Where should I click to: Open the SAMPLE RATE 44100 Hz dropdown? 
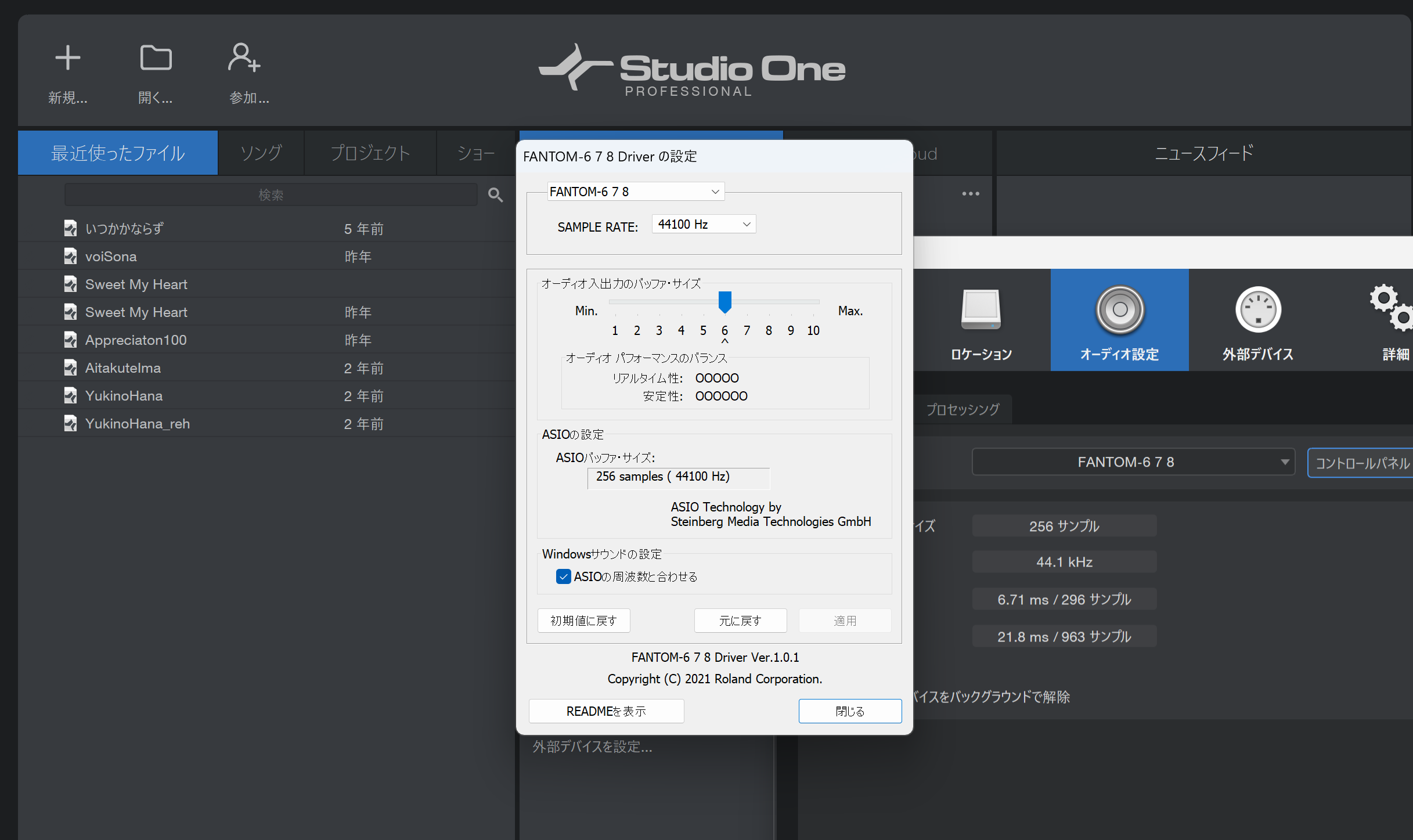[704, 224]
